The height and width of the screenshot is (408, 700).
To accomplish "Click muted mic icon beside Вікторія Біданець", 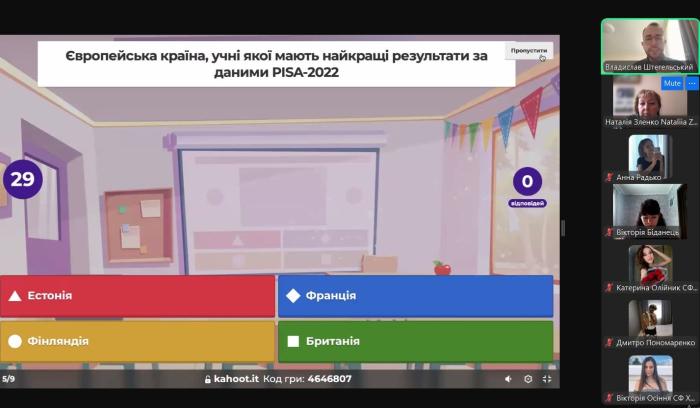I will tap(609, 232).
